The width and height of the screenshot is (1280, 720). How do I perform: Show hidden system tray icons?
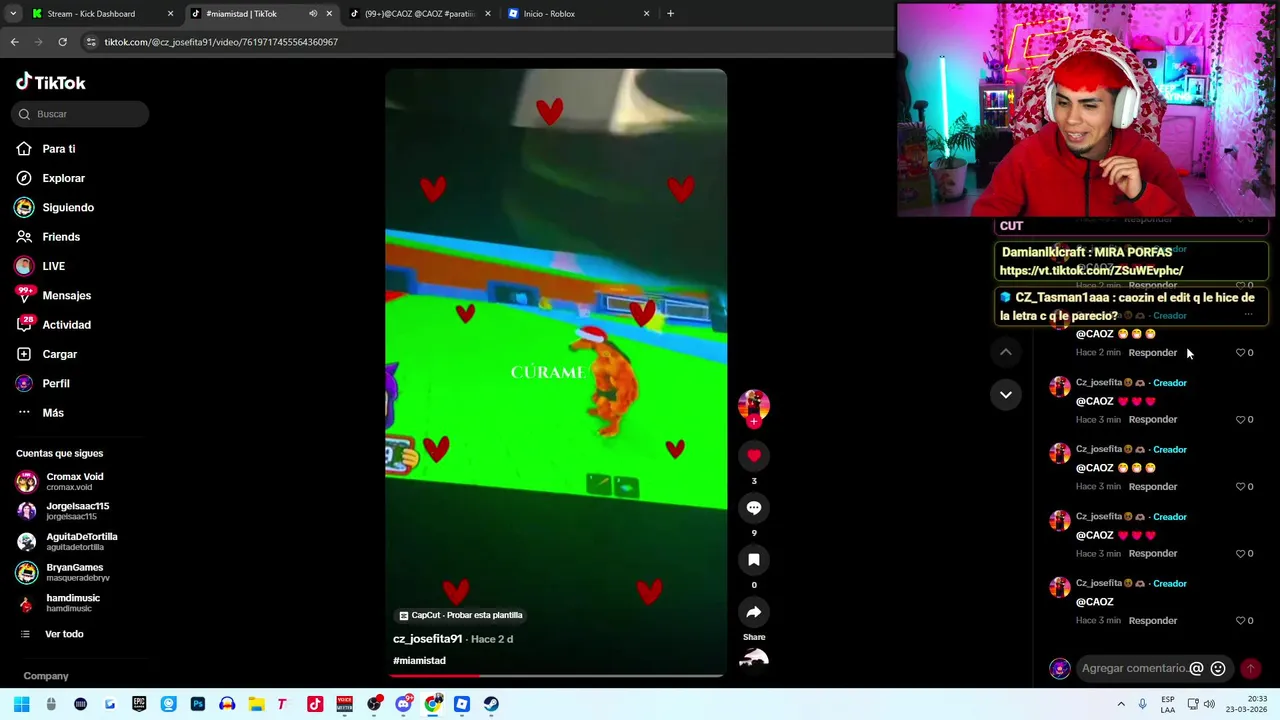point(1120,704)
